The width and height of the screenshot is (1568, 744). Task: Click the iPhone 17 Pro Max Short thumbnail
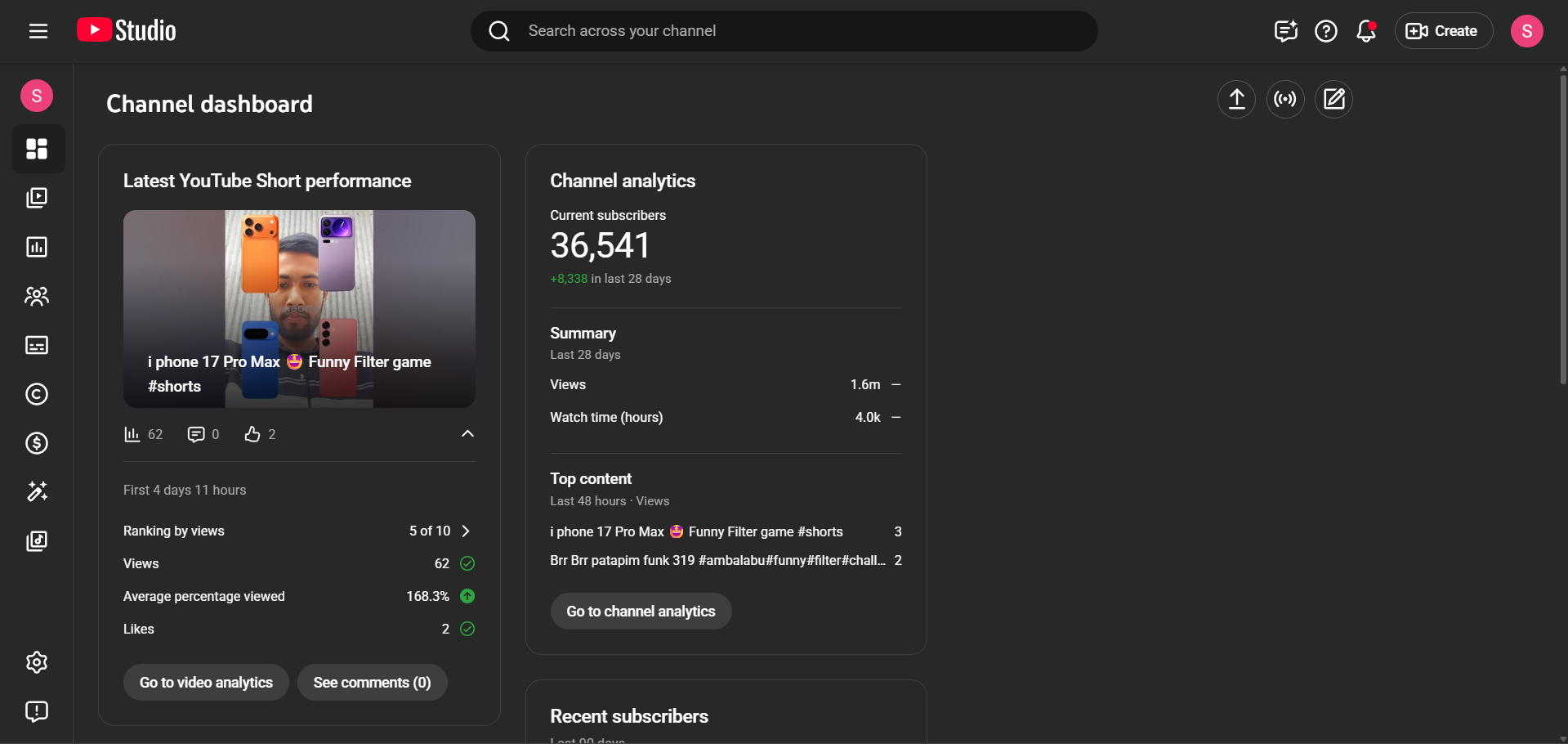(299, 308)
